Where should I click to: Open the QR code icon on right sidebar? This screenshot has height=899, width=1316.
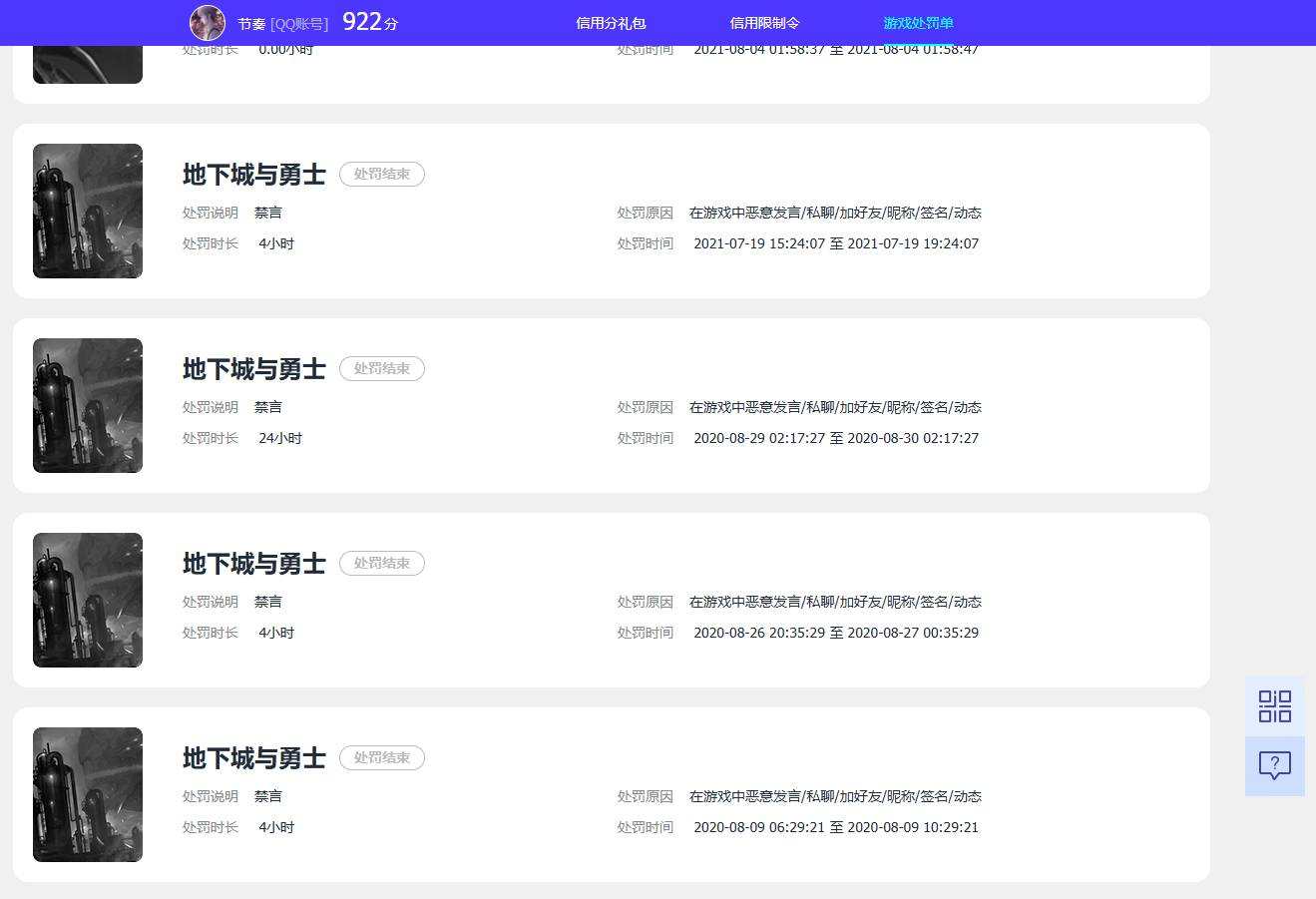(1274, 706)
